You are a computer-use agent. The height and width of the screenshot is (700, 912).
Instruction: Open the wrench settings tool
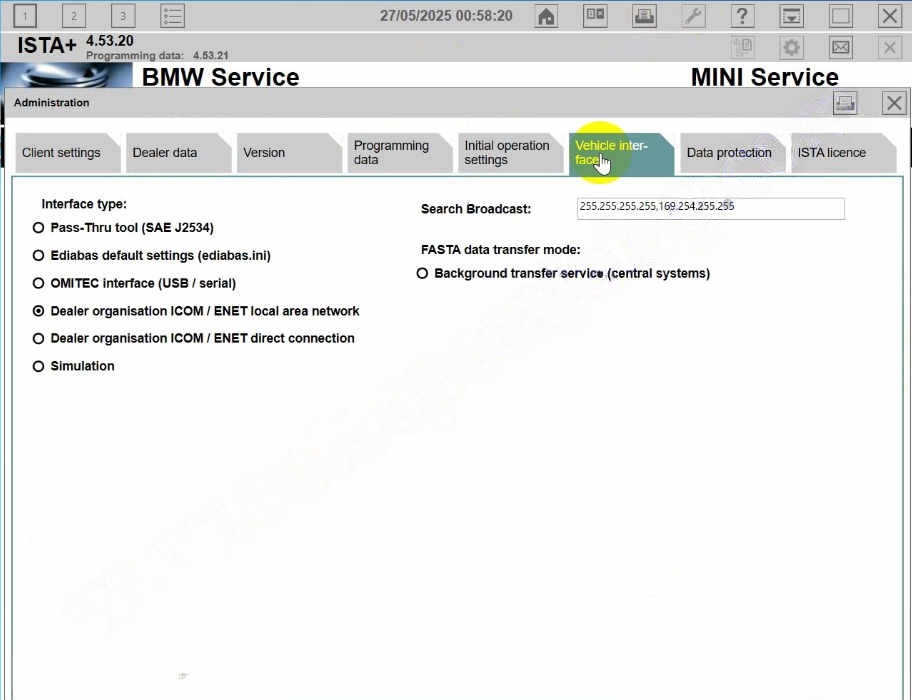[693, 16]
